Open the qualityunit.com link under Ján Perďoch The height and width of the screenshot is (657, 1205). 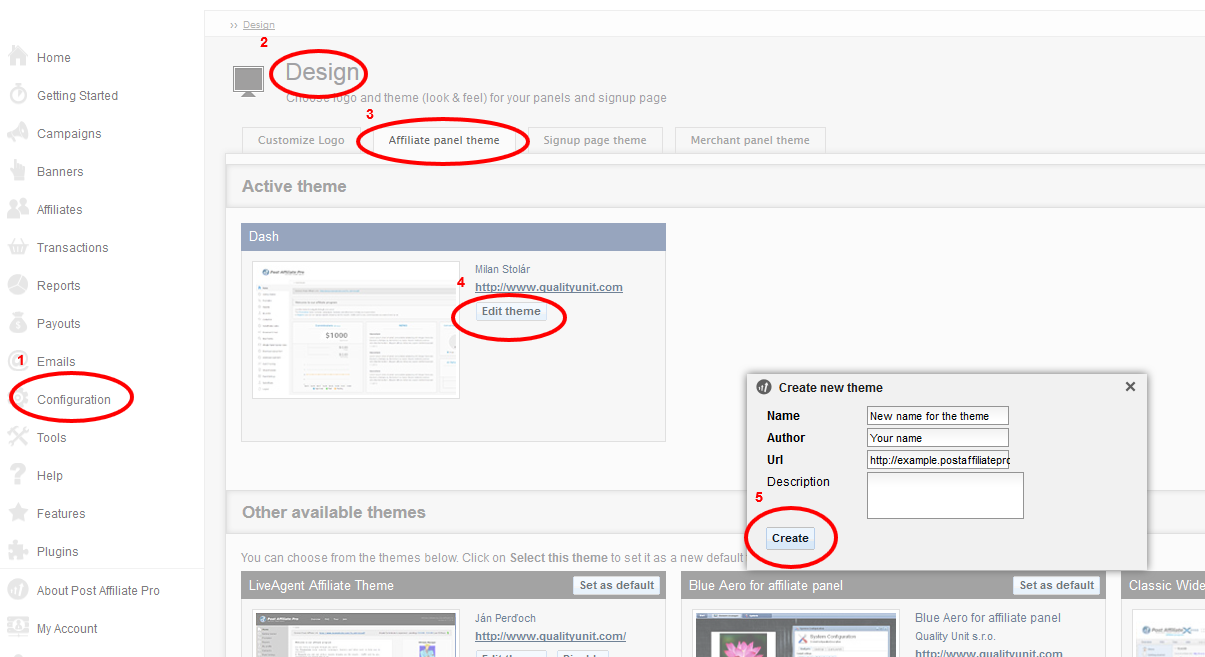(x=551, y=636)
